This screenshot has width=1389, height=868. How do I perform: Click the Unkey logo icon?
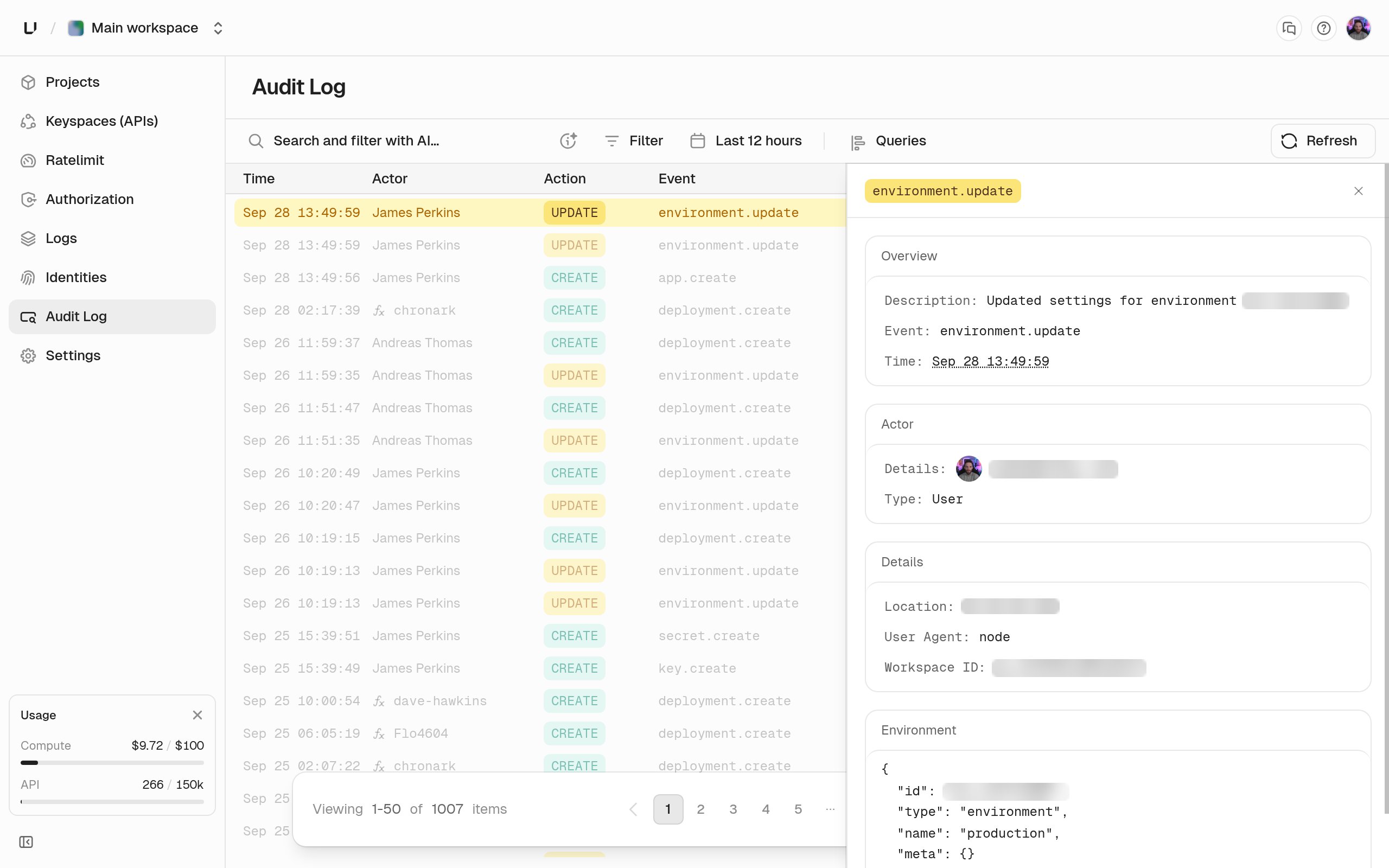tap(30, 28)
